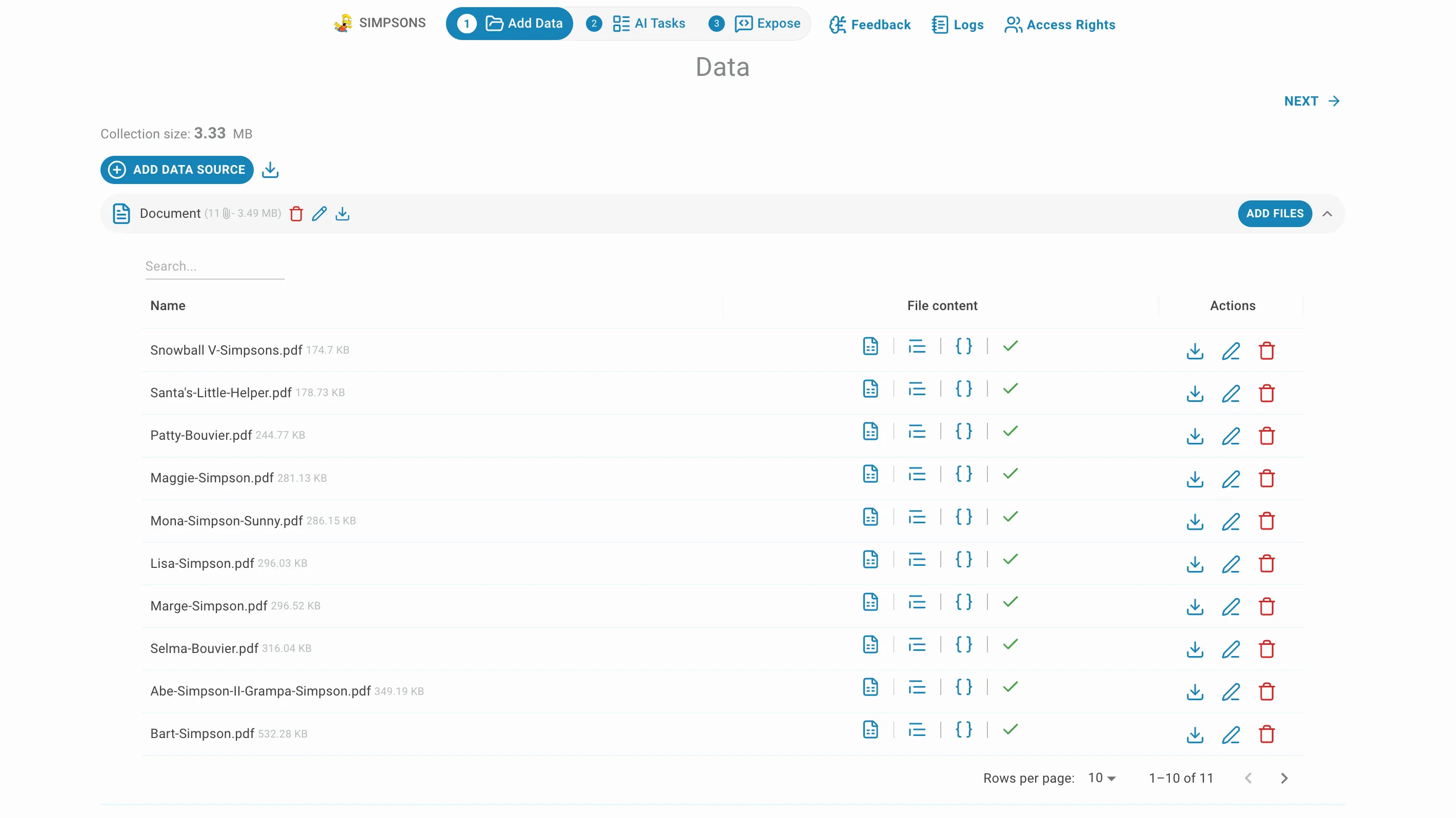Click the Name column header
1456x818 pixels.
[x=168, y=305]
